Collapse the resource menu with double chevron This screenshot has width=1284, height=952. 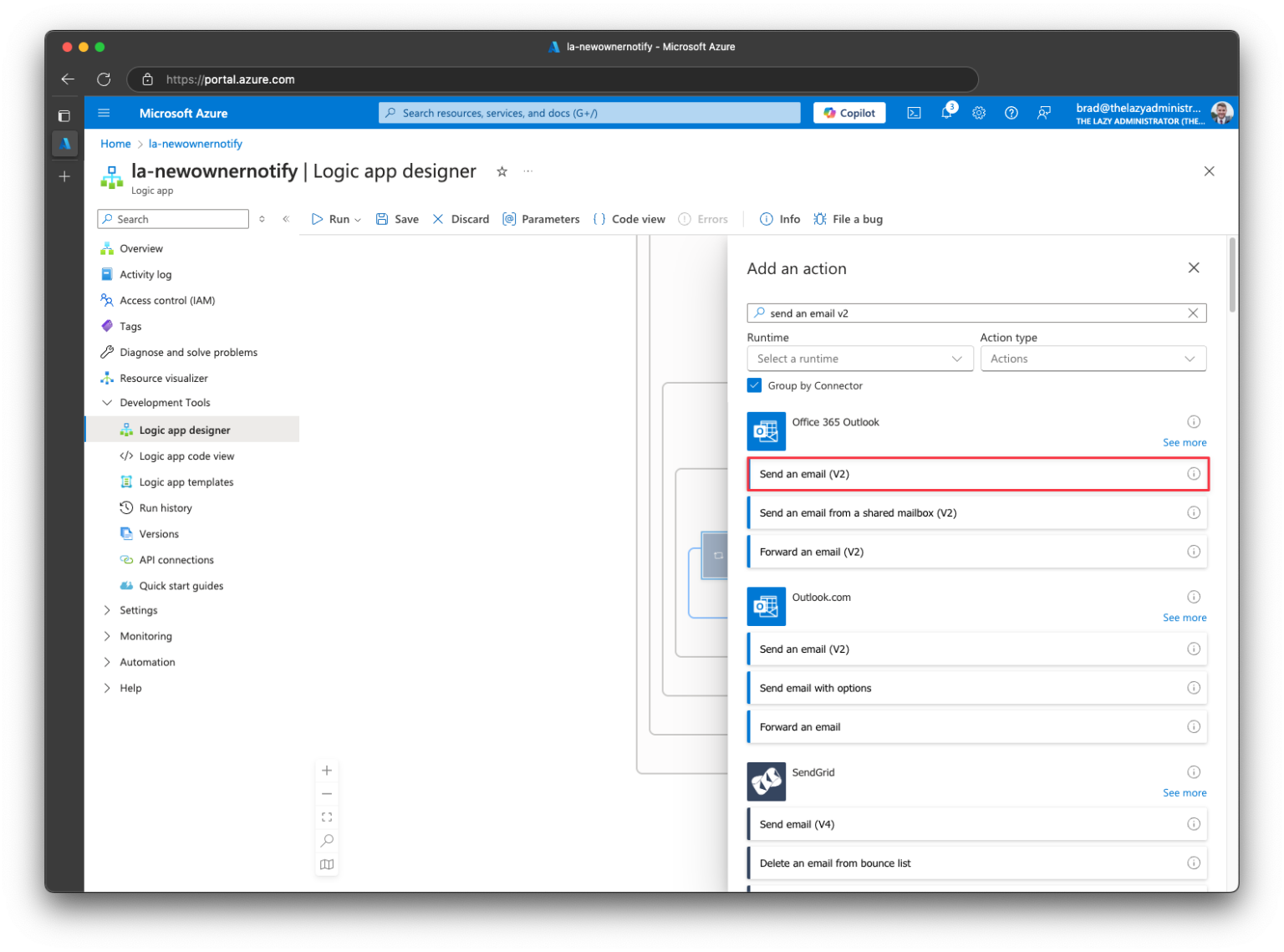286,219
